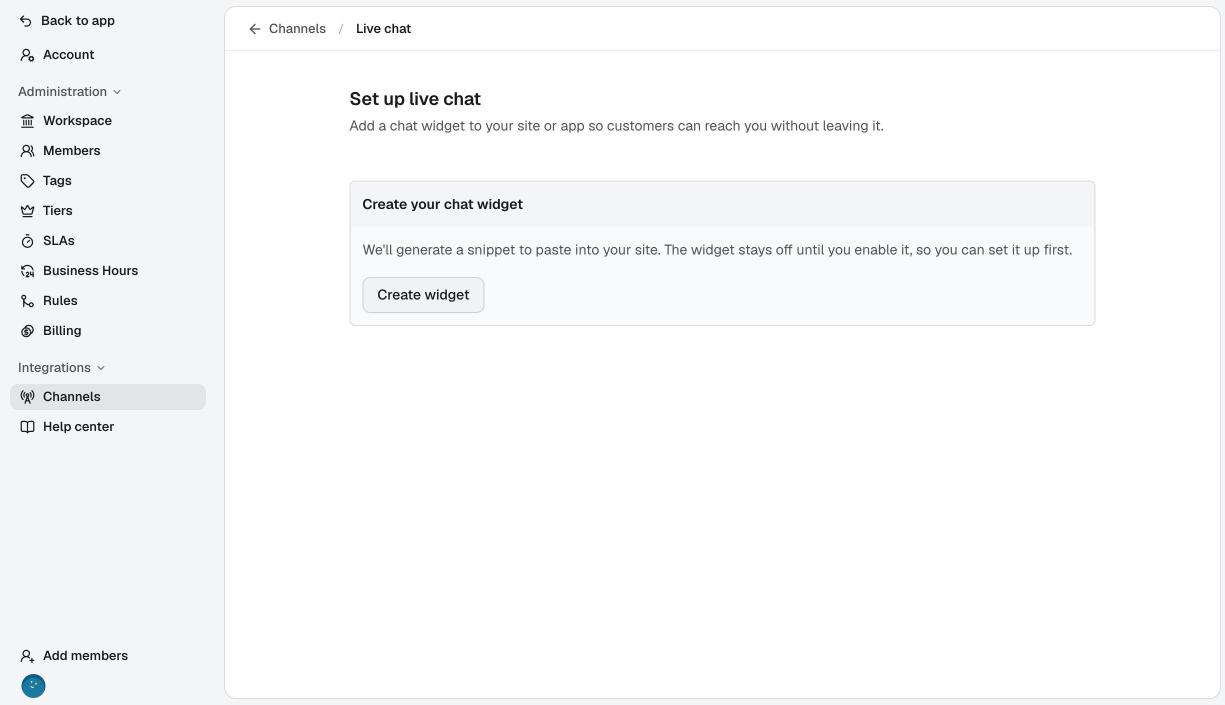Go to Billing settings

(x=108, y=331)
